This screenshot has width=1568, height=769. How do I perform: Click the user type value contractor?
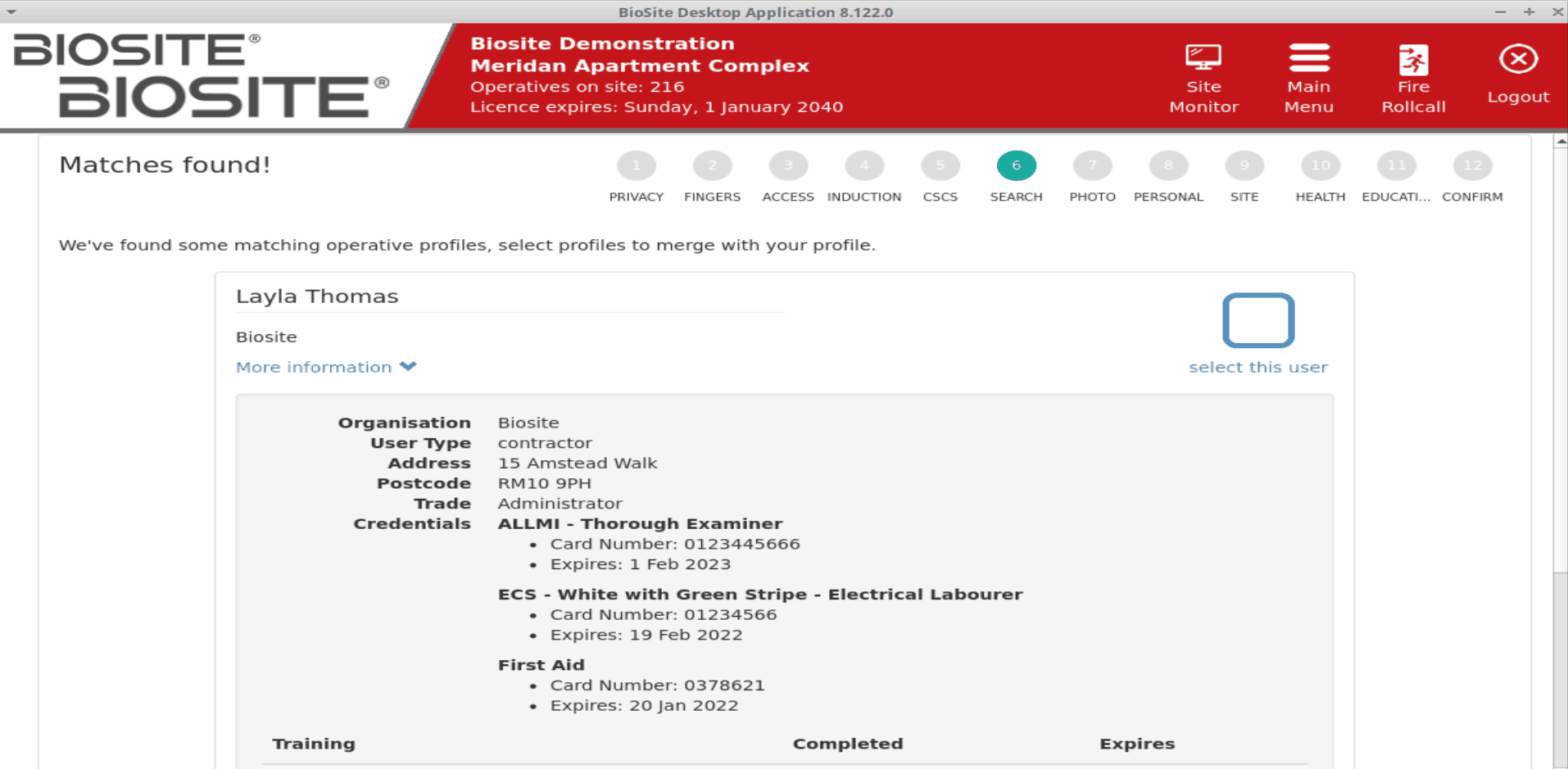coord(545,443)
